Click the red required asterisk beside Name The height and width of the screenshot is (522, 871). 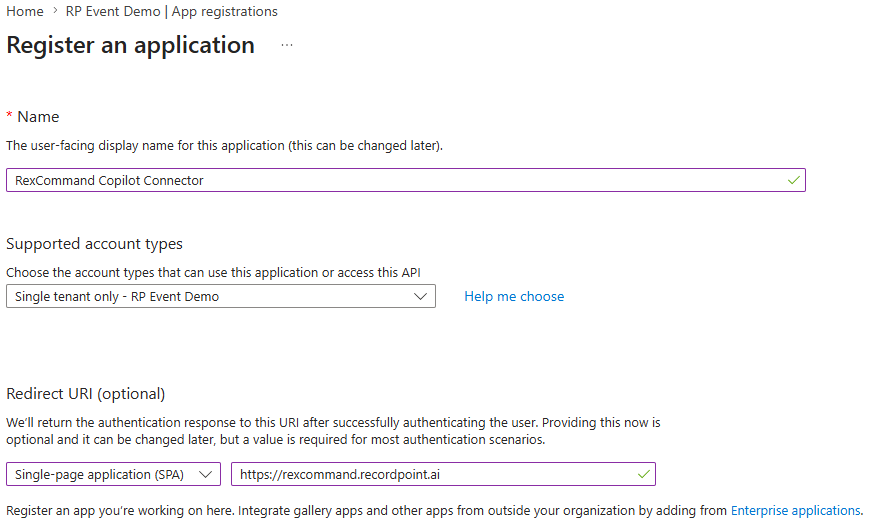pos(10,117)
